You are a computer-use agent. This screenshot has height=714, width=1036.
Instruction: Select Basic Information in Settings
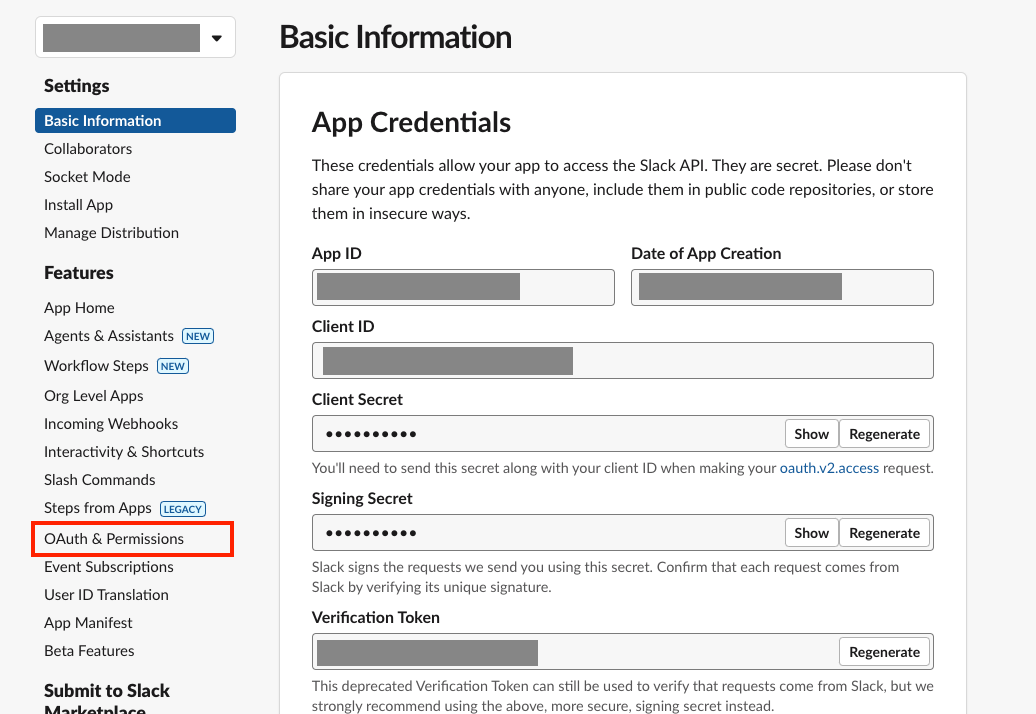click(135, 121)
